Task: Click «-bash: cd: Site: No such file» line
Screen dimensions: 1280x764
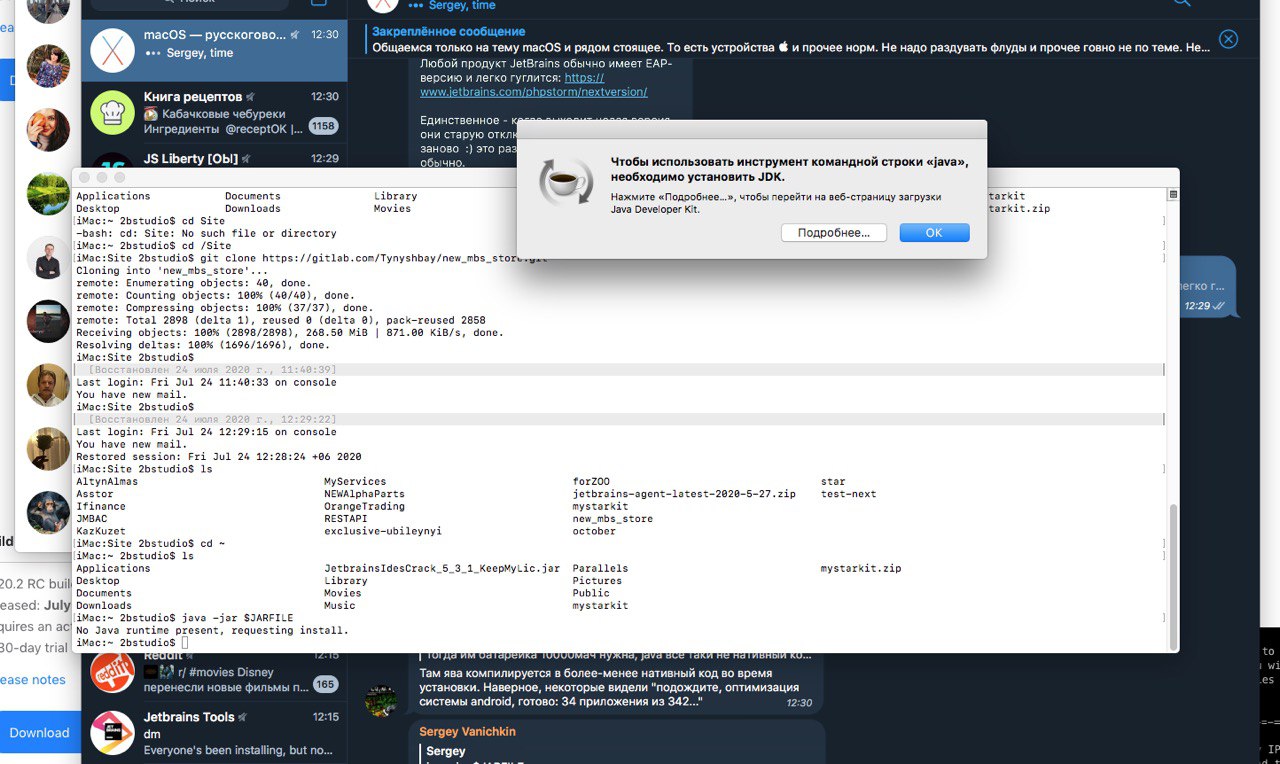Action: tap(206, 233)
